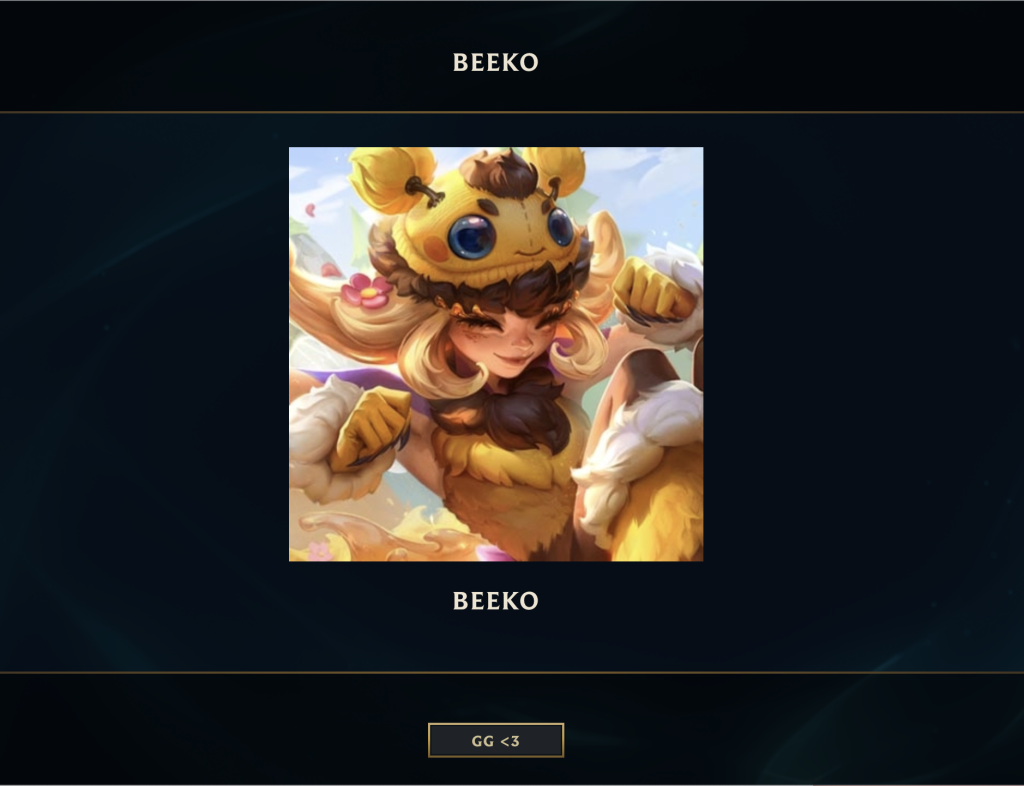Click the bee hat's right blue eye
The image size is (1024, 786).
pyautogui.click(x=560, y=227)
